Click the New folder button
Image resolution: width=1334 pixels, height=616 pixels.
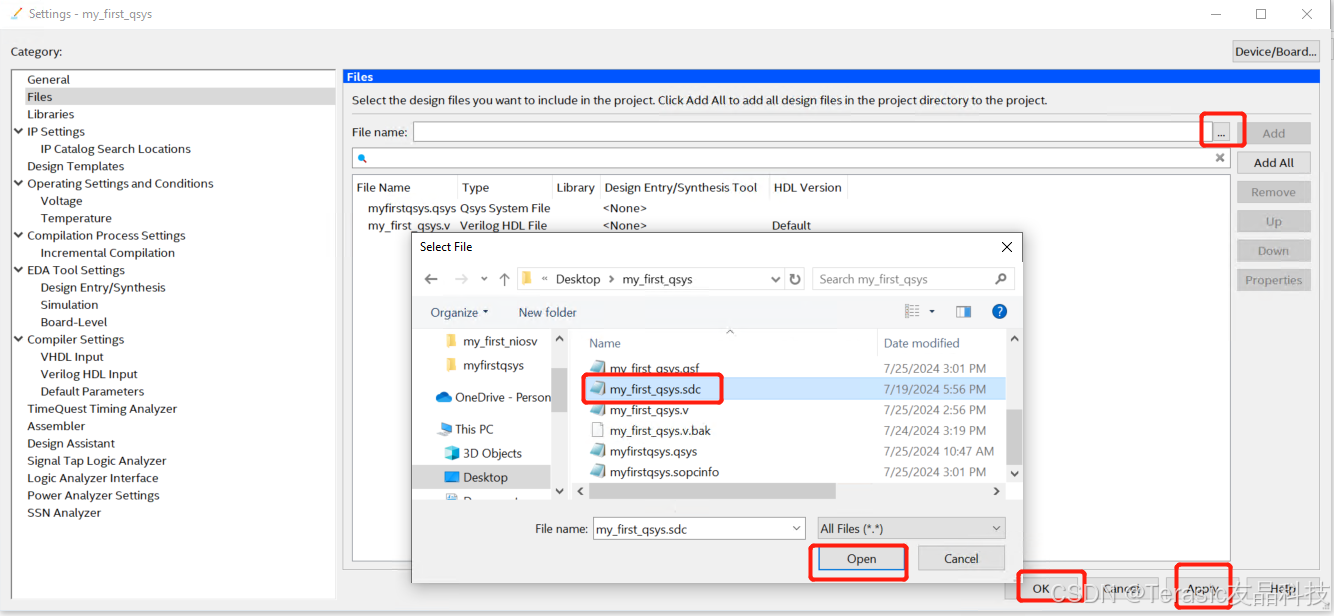point(547,312)
